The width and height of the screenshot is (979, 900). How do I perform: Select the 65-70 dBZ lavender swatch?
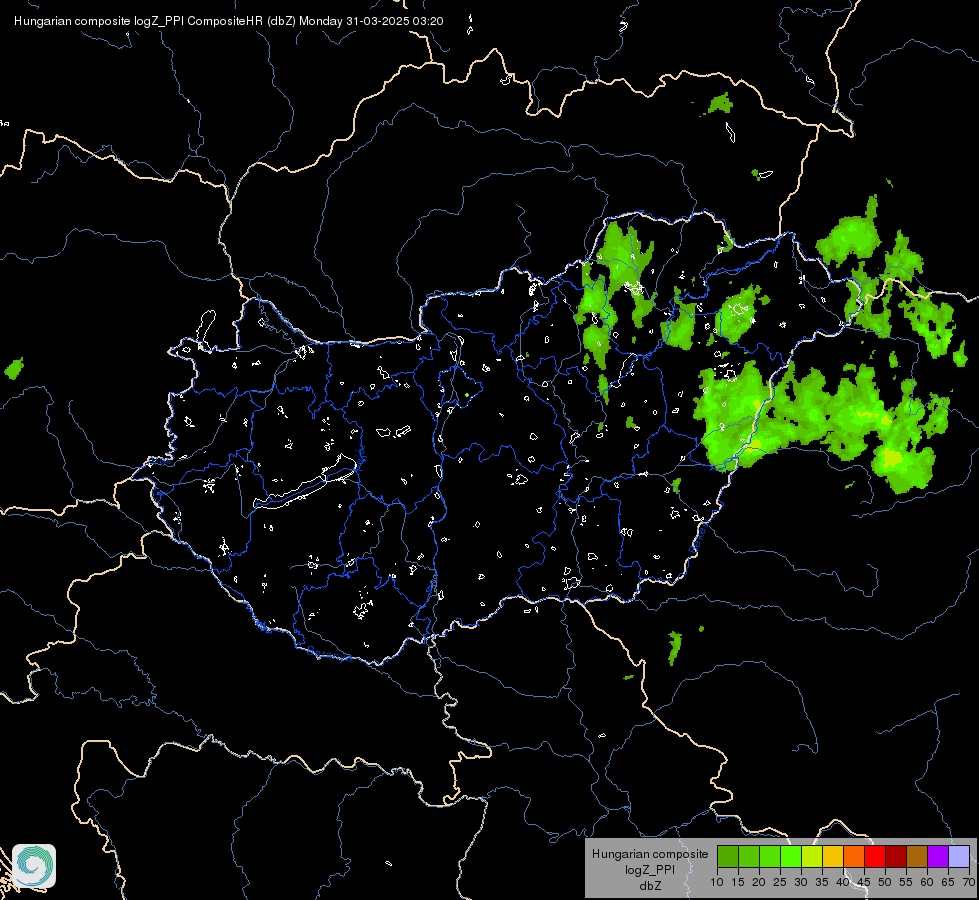(959, 856)
